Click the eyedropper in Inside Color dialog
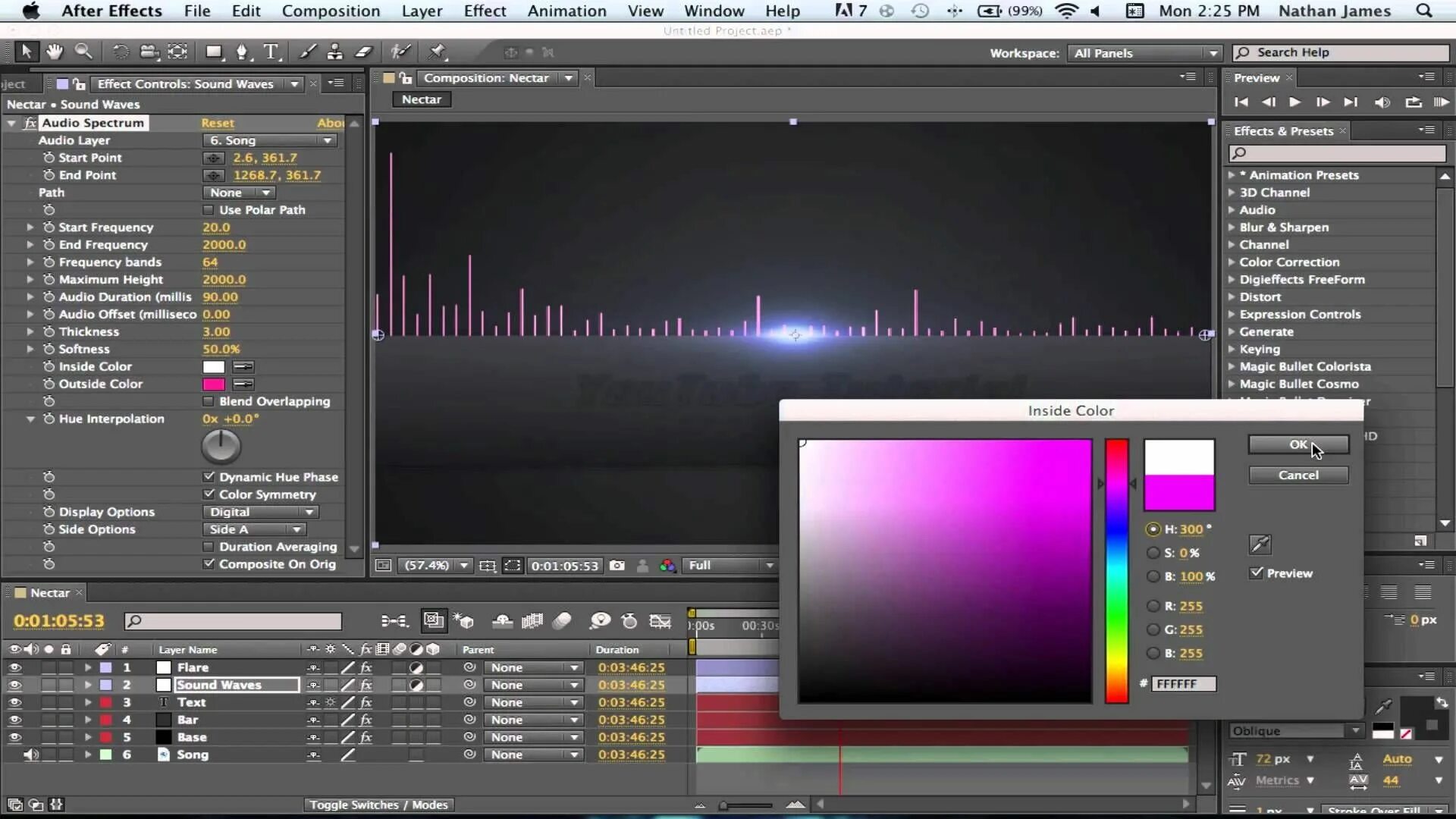 pyautogui.click(x=1260, y=544)
